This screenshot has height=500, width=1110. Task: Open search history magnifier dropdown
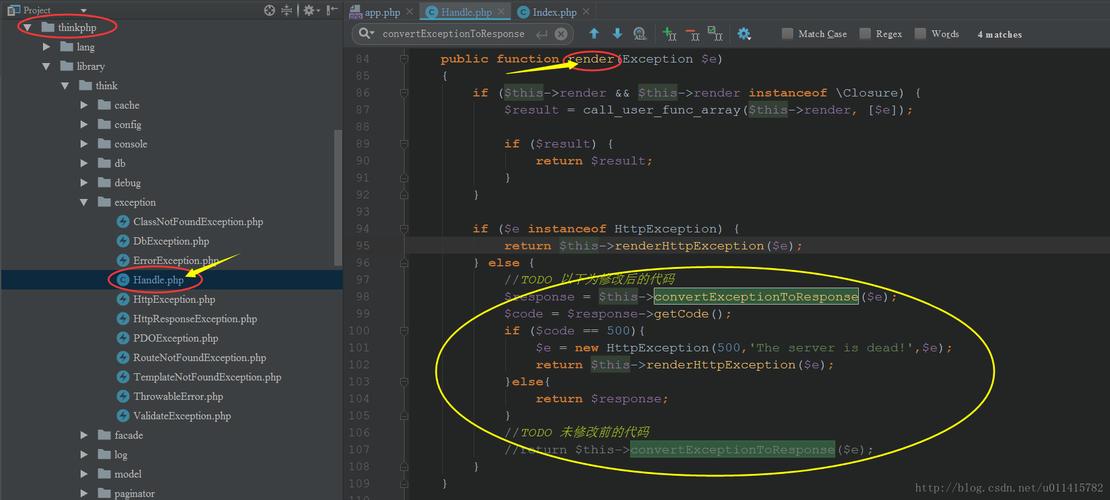[x=365, y=33]
